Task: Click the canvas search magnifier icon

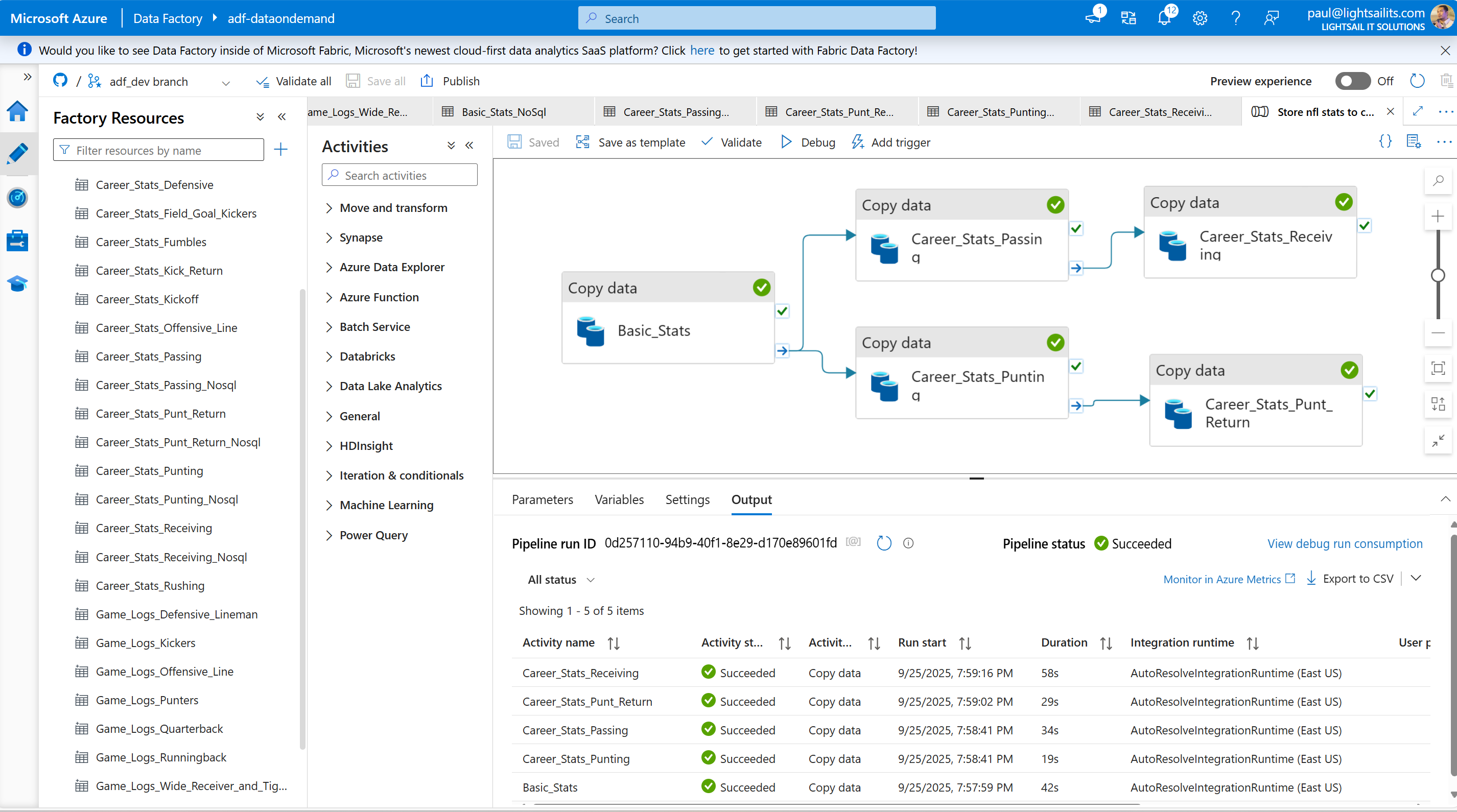Action: (x=1438, y=181)
